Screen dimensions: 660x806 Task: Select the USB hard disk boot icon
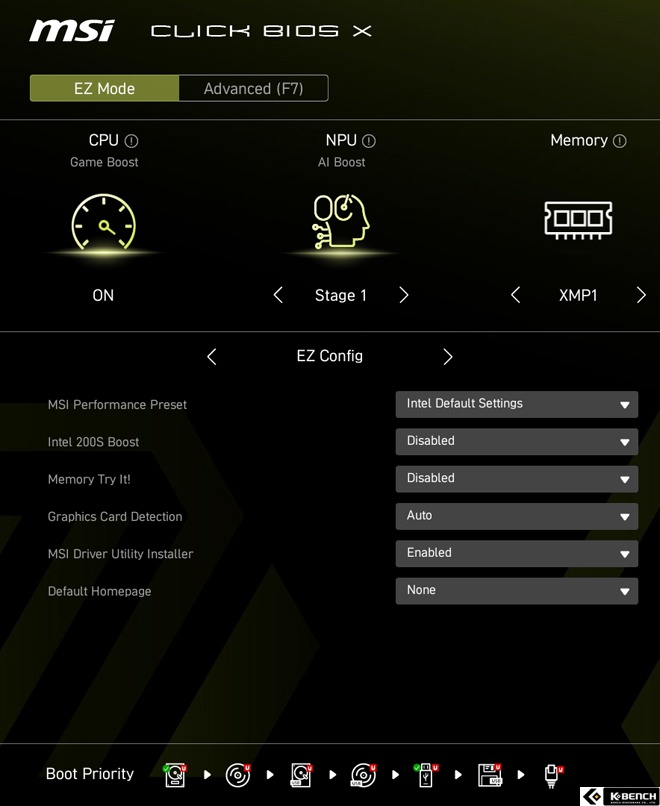click(x=301, y=775)
